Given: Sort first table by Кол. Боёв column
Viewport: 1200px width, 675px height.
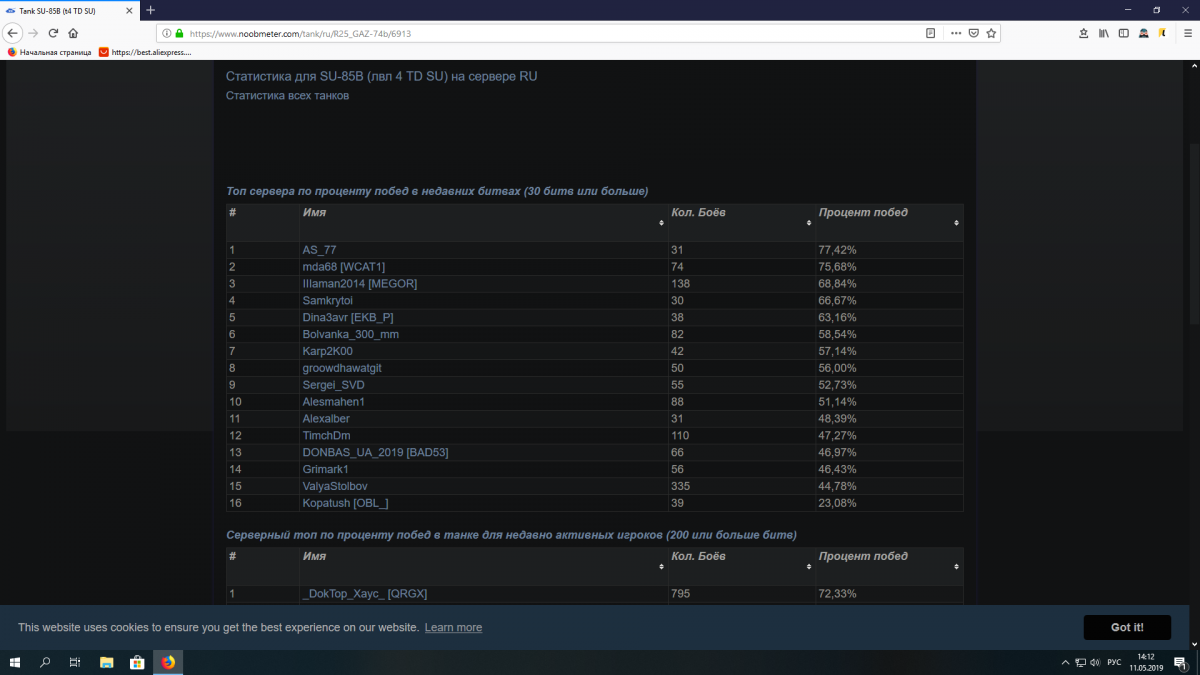Looking at the screenshot, I should point(739,222).
